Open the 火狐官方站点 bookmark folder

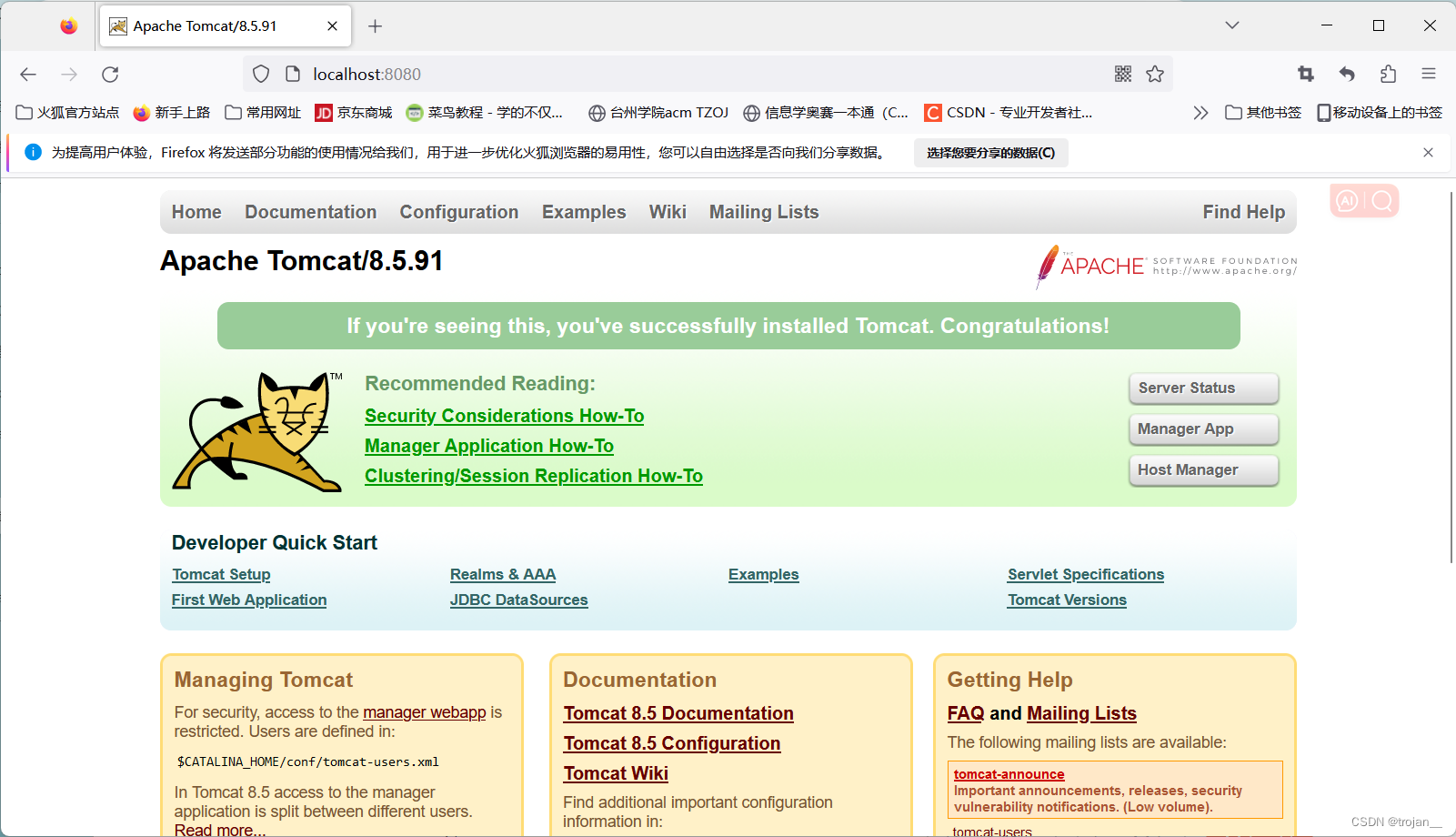point(68,113)
